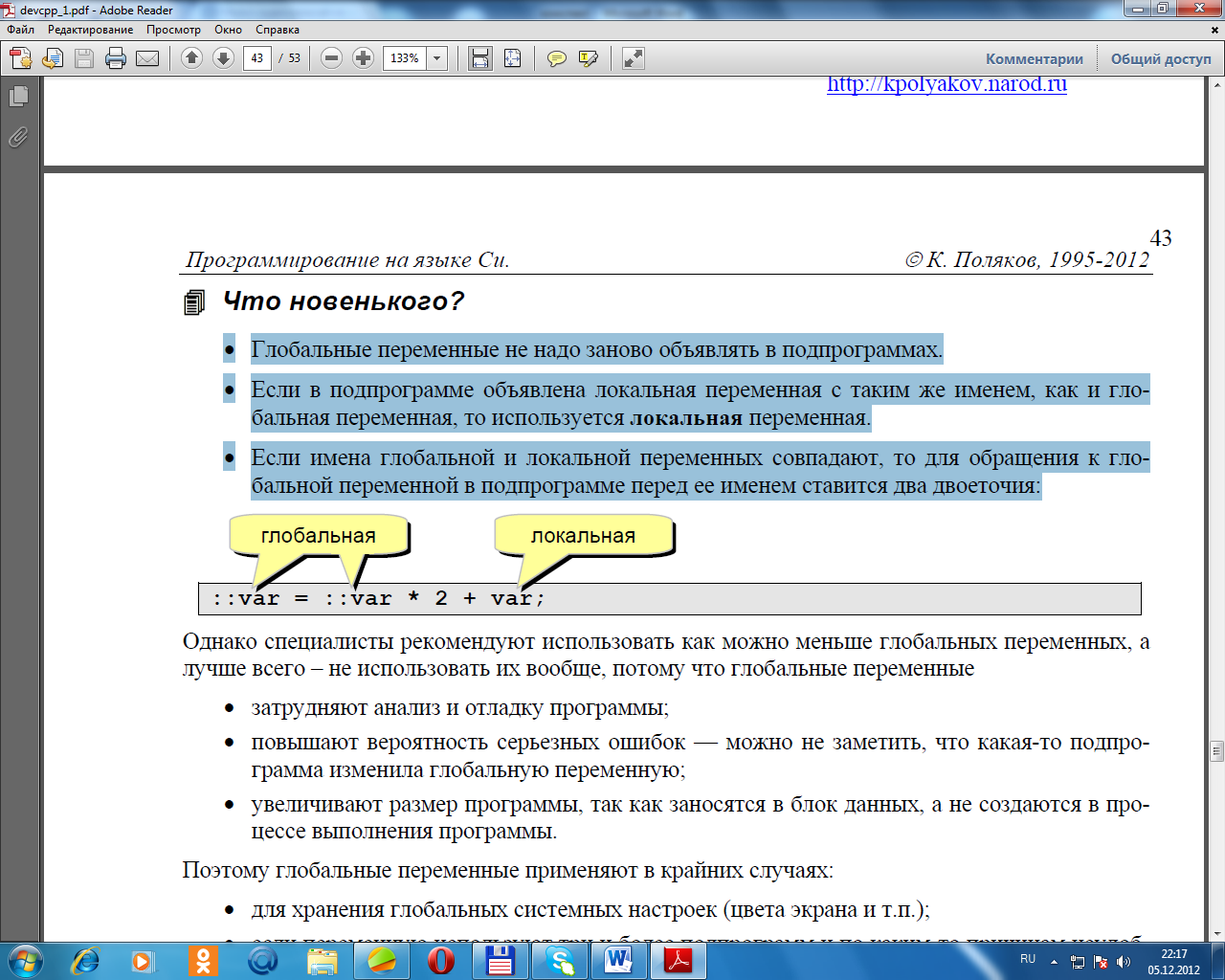Click the vertical scrollbar thumb
Image resolution: width=1225 pixels, height=980 pixels.
tap(1217, 750)
